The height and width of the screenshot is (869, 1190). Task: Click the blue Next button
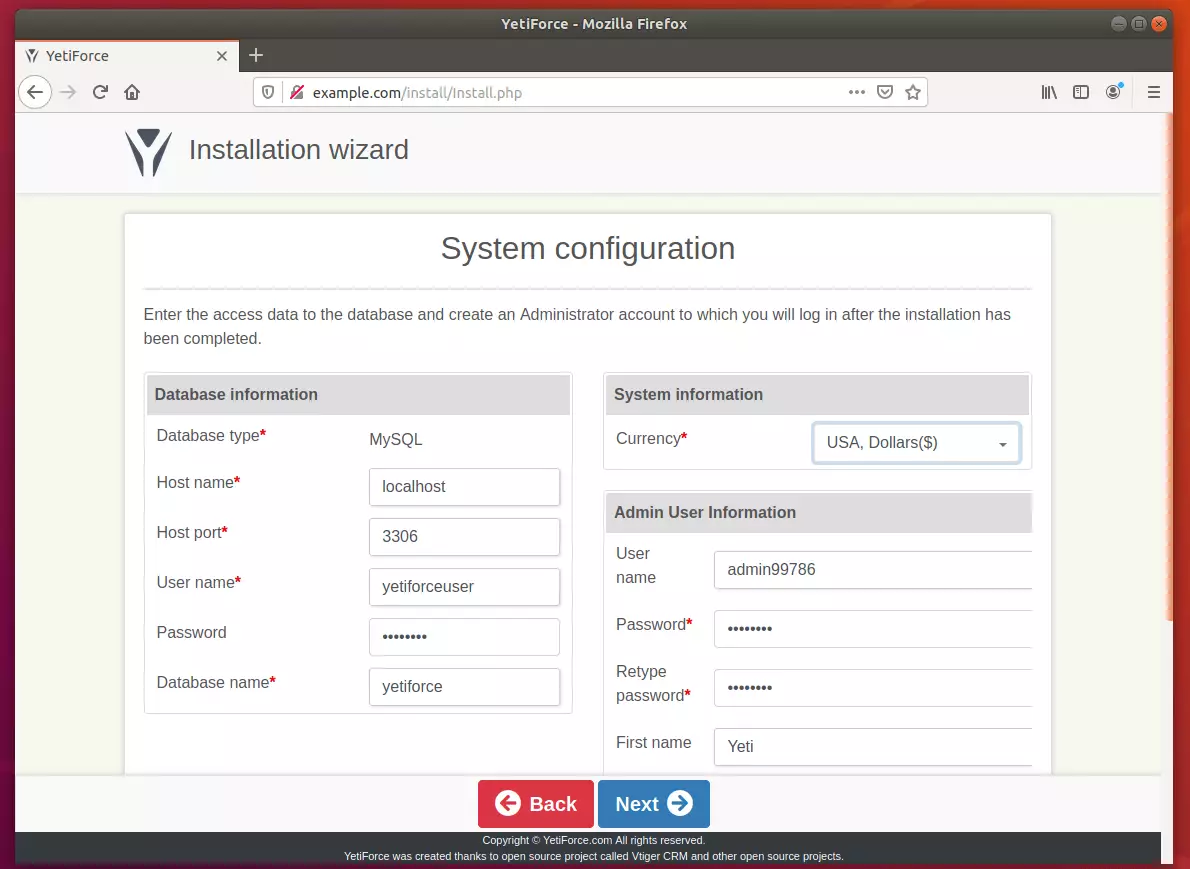tap(653, 804)
